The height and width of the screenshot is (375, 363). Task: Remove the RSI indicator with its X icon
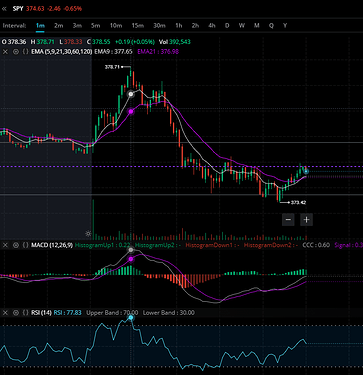pos(5,313)
